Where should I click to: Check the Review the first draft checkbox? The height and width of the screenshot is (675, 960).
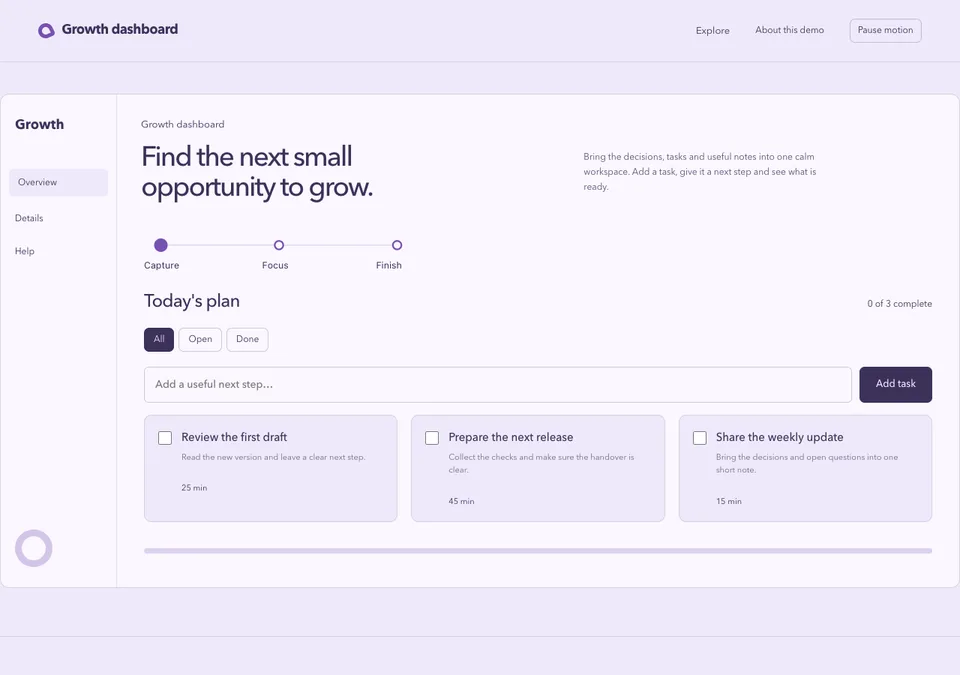pyautogui.click(x=165, y=437)
